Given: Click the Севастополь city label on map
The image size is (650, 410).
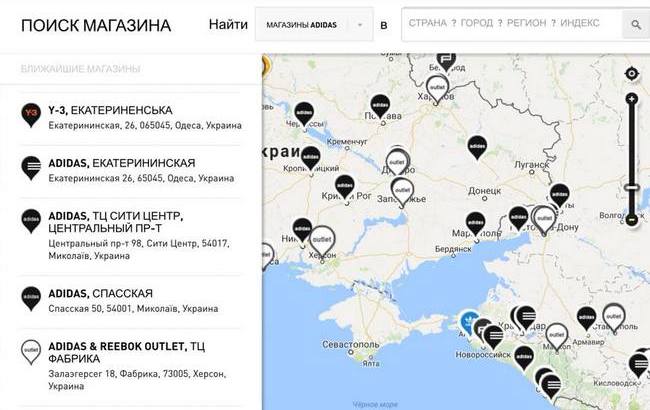Looking at the screenshot, I should tap(351, 344).
